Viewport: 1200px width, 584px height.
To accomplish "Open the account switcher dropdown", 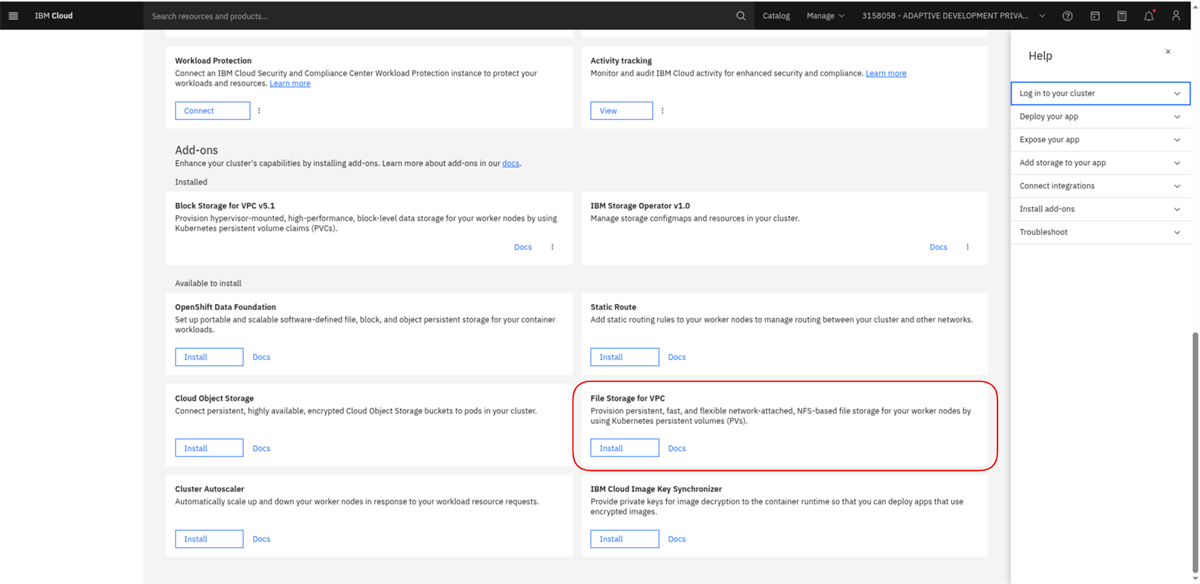I will [x=954, y=16].
